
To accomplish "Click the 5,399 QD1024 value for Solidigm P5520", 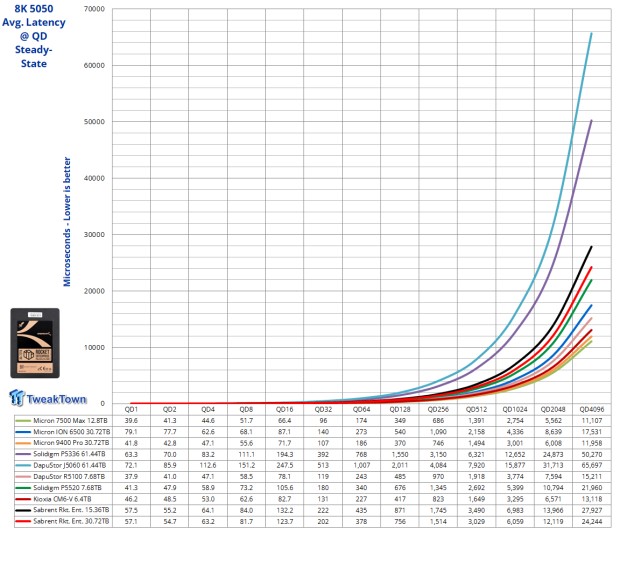I will click(x=515, y=488).
